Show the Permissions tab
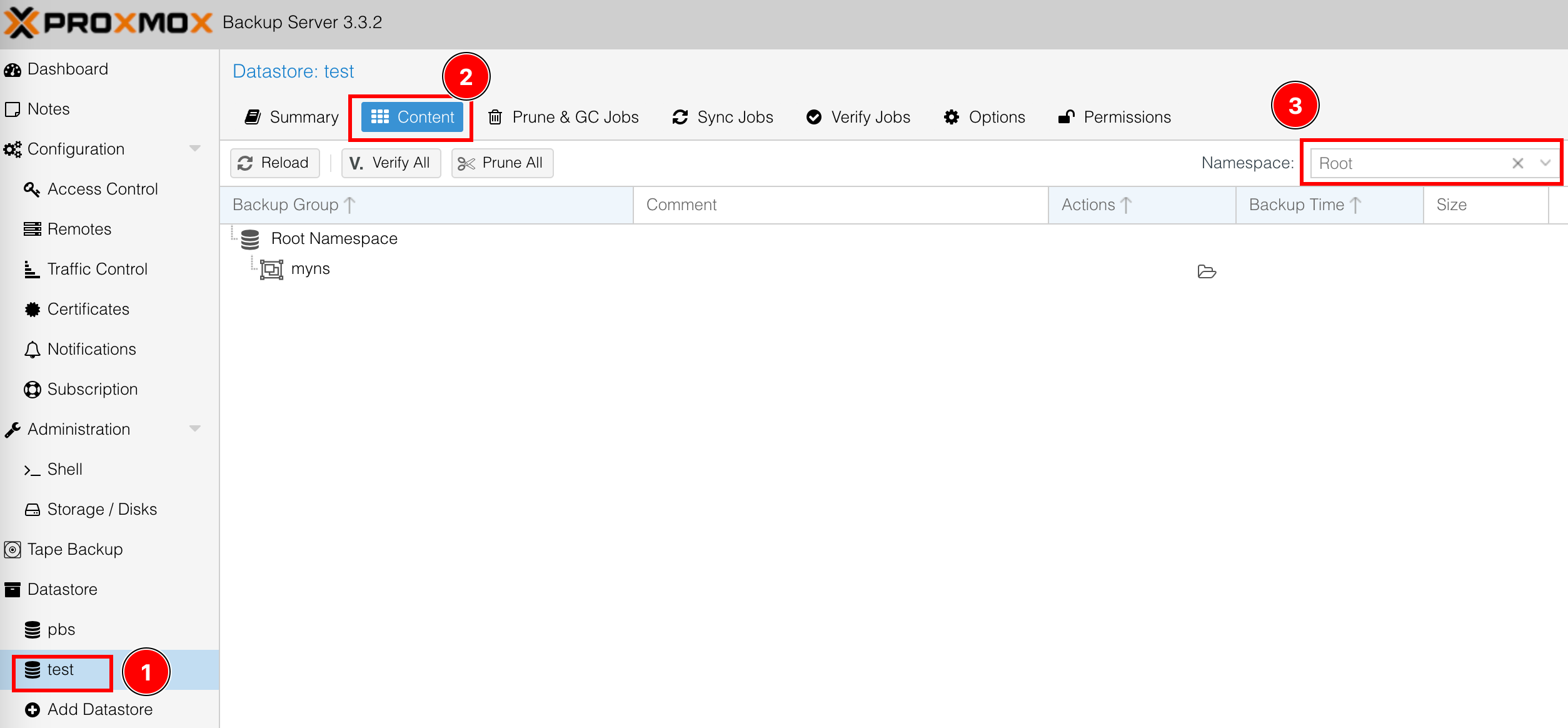Screen dimensions: 1568x728 click(1115, 117)
